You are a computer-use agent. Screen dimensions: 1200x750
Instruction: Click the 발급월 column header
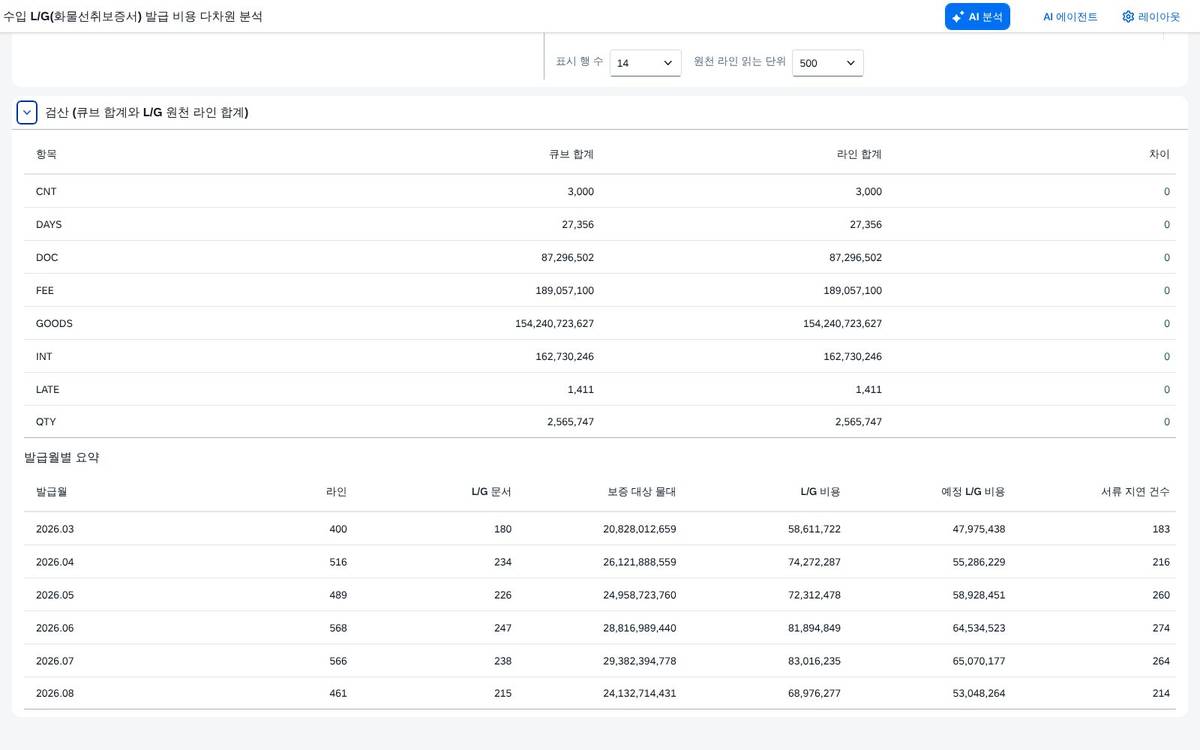tap(51, 491)
